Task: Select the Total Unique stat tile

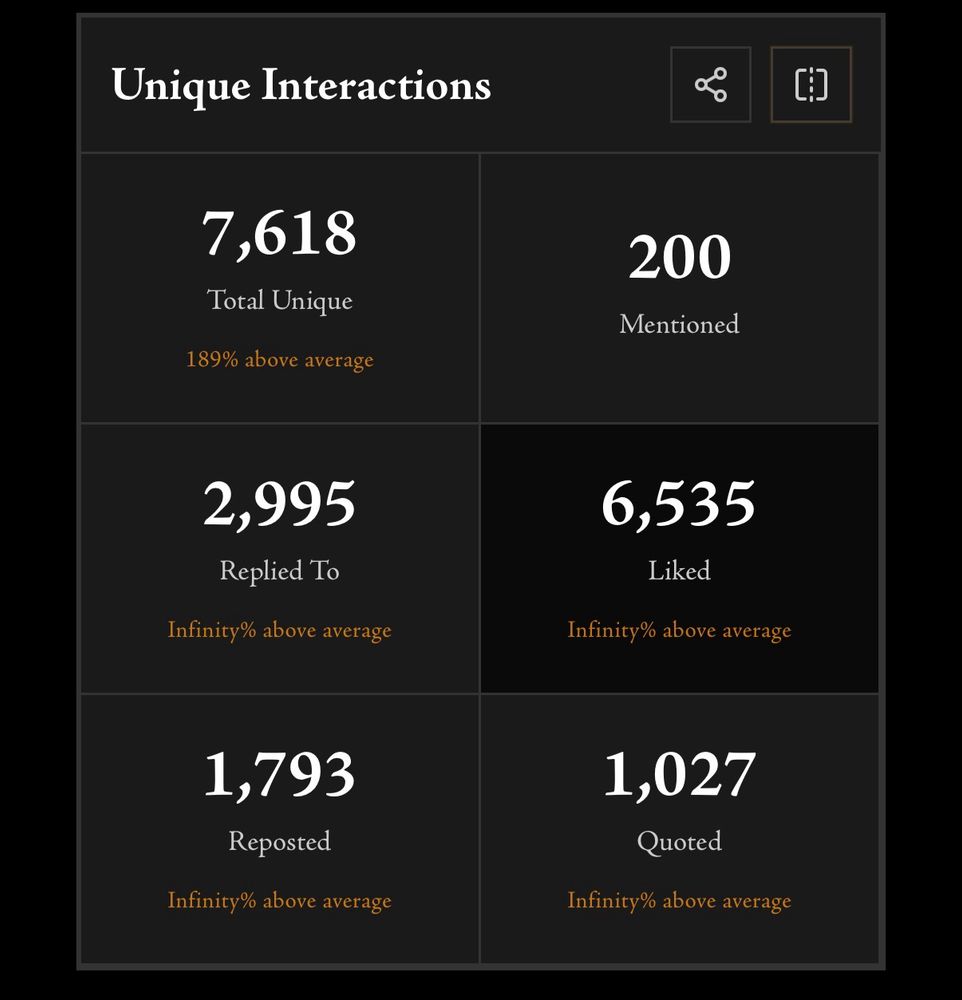Action: (280, 285)
